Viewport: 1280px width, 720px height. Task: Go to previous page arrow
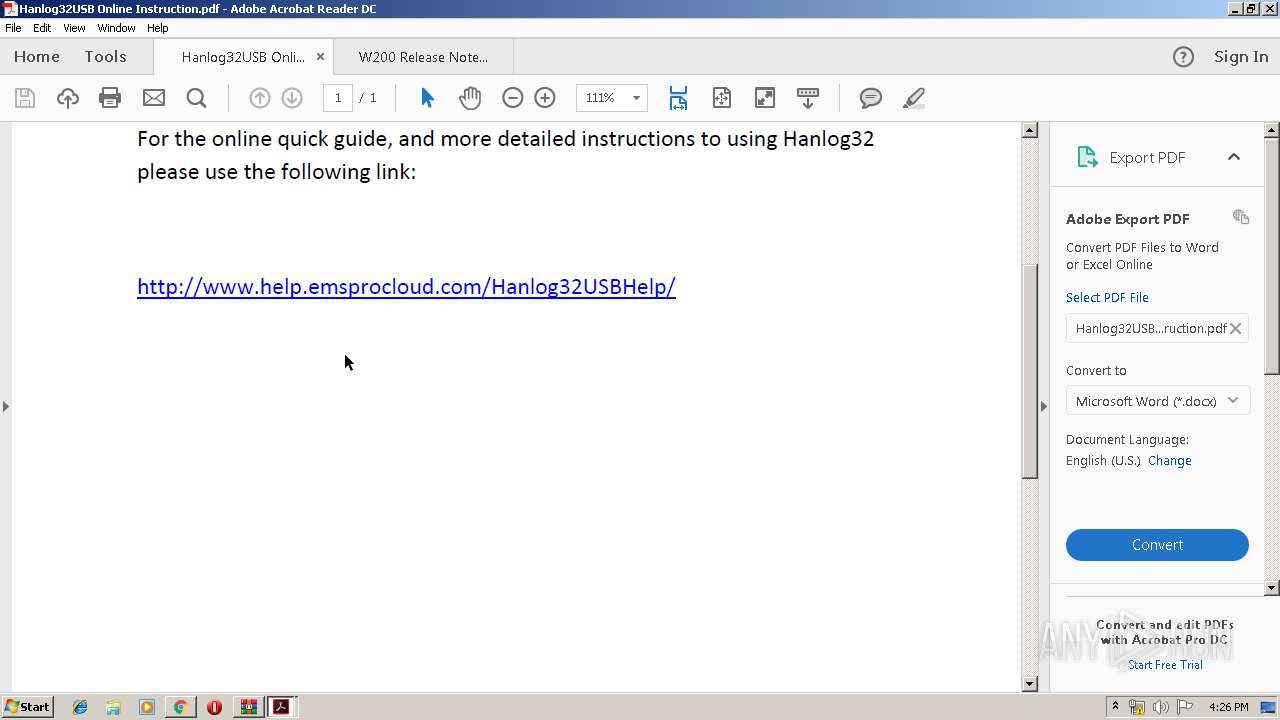pyautogui.click(x=260, y=98)
